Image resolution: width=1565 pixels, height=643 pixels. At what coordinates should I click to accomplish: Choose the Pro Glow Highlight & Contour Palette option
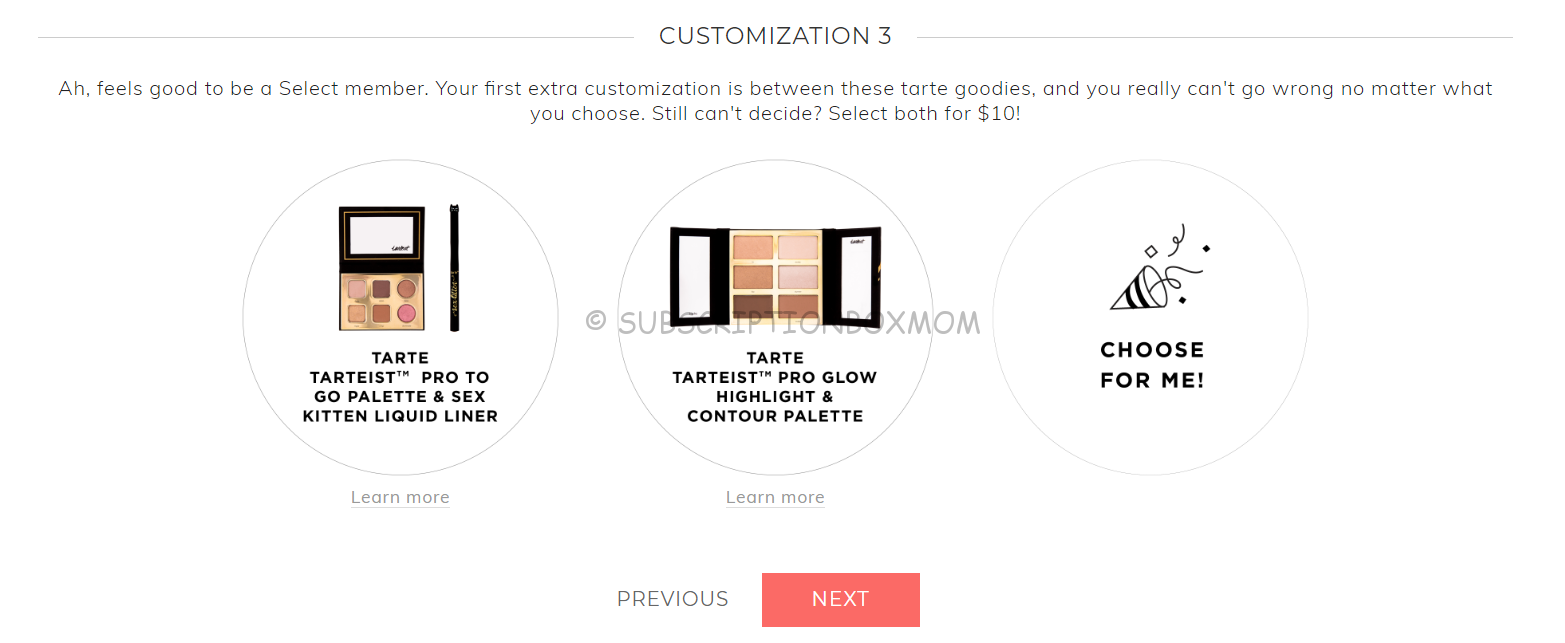coord(775,318)
